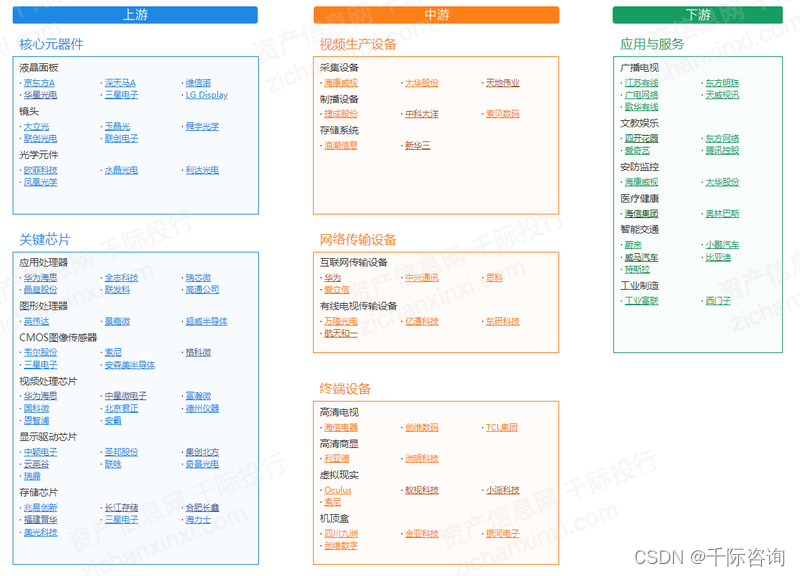The height and width of the screenshot is (576, 800).
Task: Click the 海信集团 link
Action: click(641, 214)
